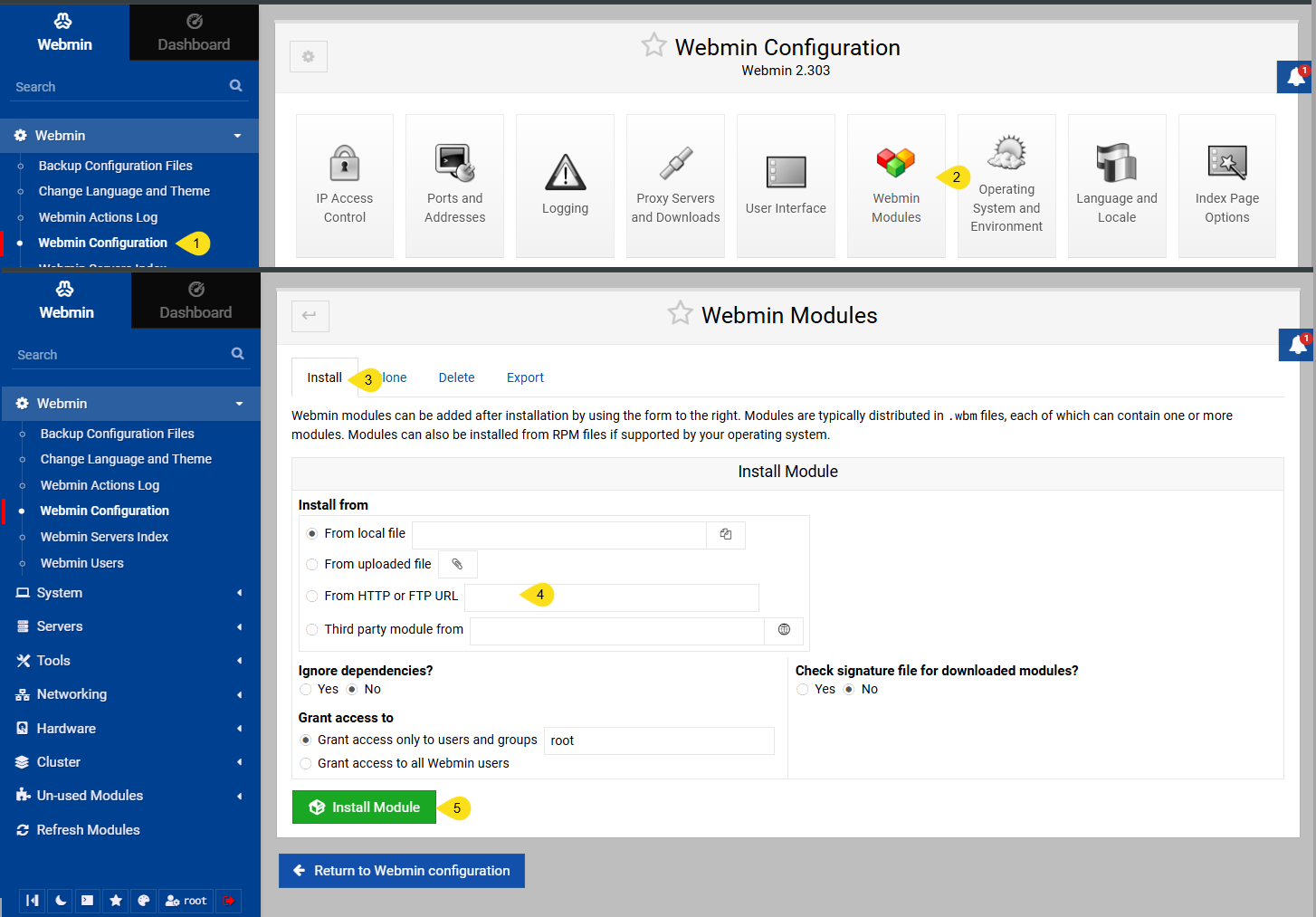
Task: Click Webmin Actions Log in upper sidebar
Action: (98, 217)
